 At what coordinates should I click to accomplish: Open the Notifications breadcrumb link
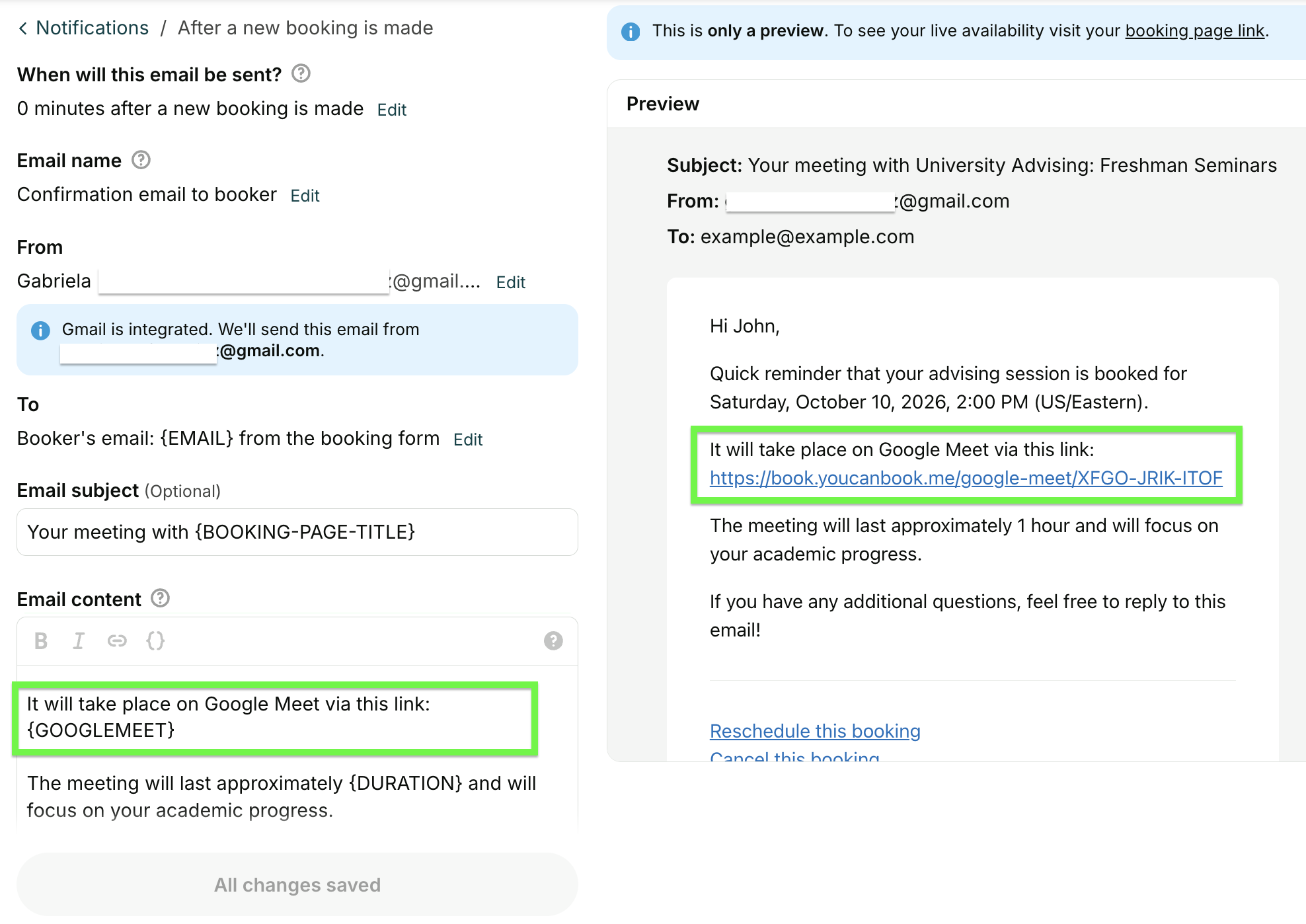click(x=93, y=28)
